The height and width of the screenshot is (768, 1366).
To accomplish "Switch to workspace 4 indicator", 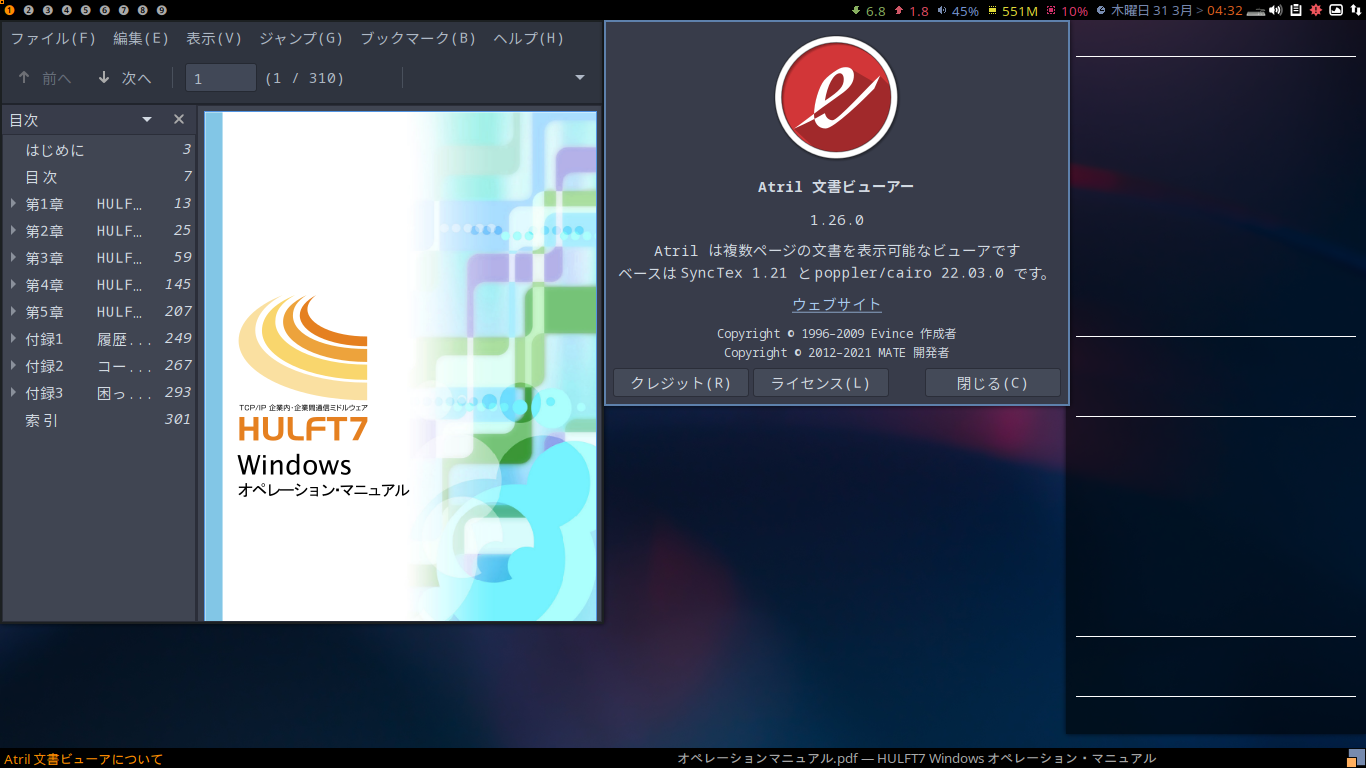I will coord(66,10).
